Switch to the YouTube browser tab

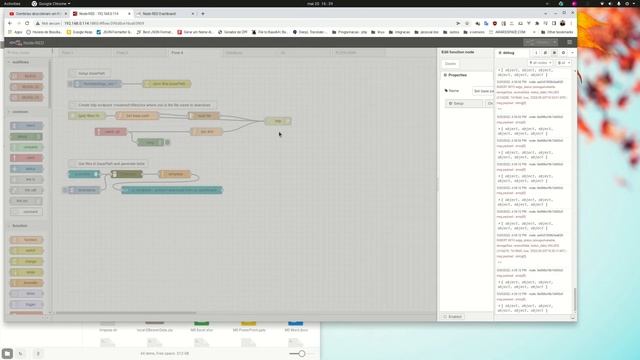(x=38, y=13)
